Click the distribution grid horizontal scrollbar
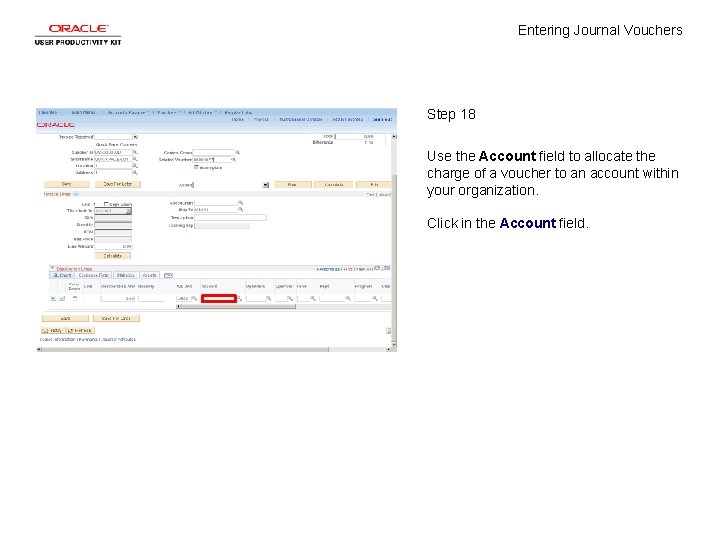 point(236,306)
